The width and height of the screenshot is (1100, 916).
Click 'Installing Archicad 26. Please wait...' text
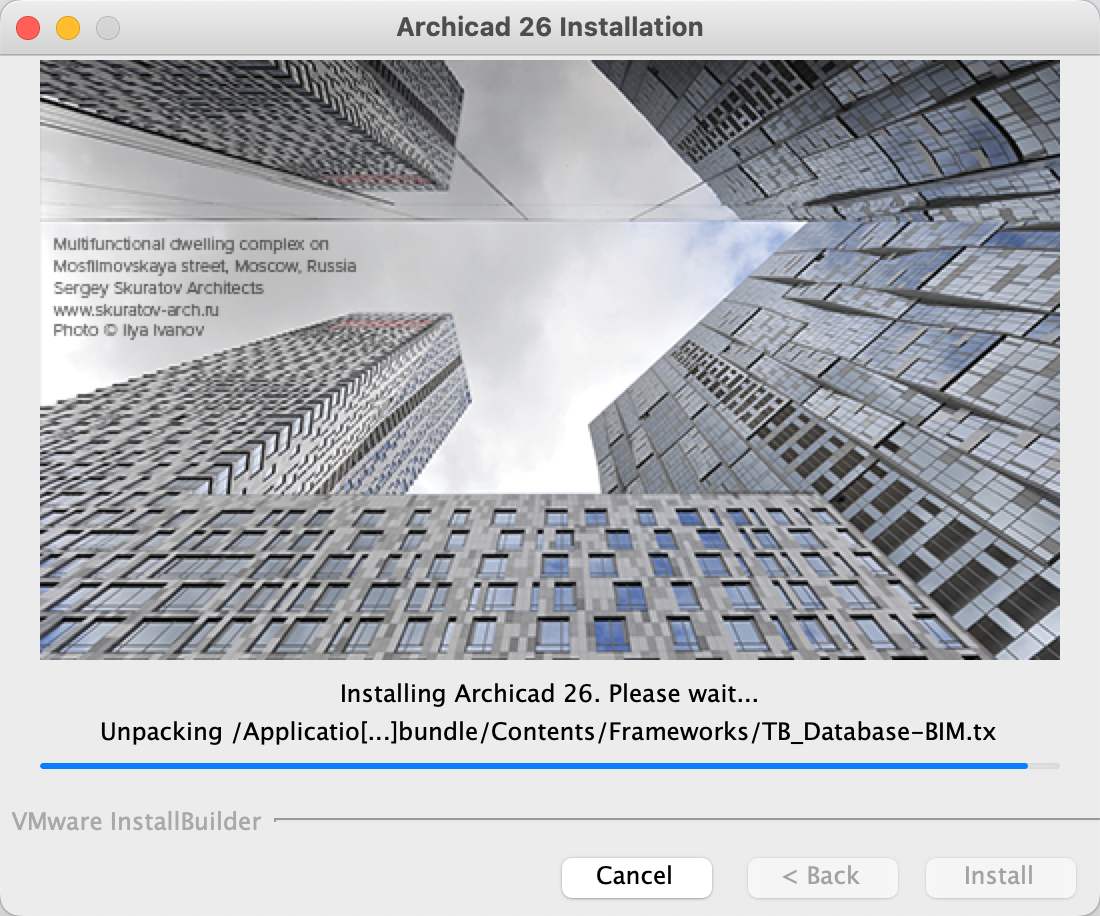pyautogui.click(x=549, y=694)
